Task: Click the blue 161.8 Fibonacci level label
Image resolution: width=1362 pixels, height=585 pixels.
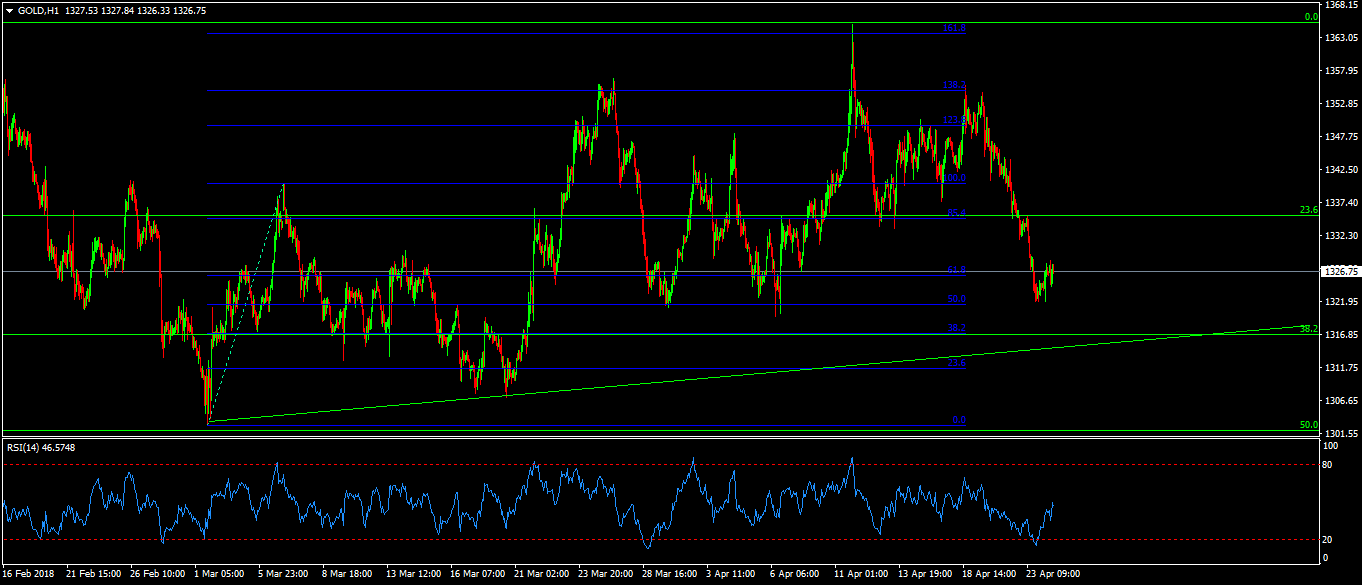Action: 954,29
